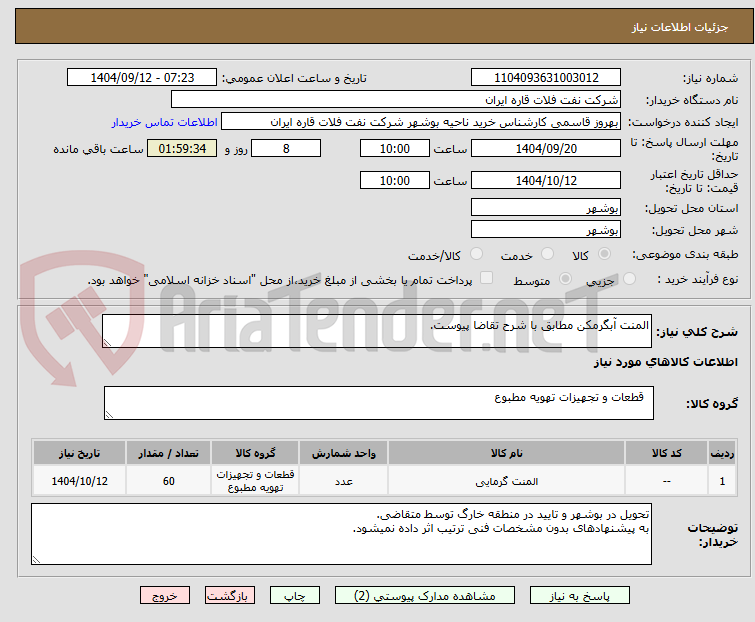The height and width of the screenshot is (622, 755).
Task: Click the quantity cell showing 60
Action: 169,481
